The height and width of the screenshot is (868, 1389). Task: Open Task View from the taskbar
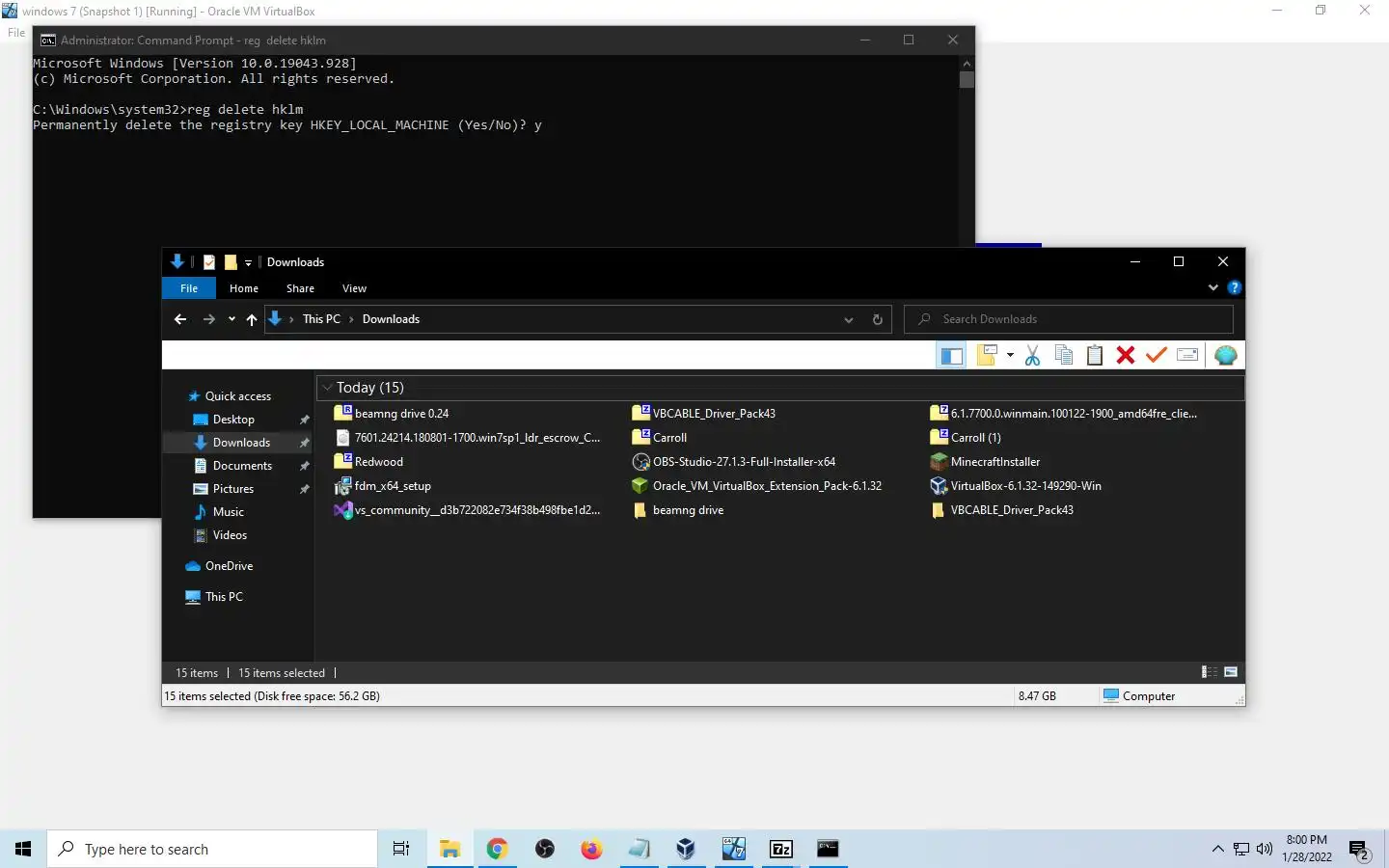[x=401, y=849]
